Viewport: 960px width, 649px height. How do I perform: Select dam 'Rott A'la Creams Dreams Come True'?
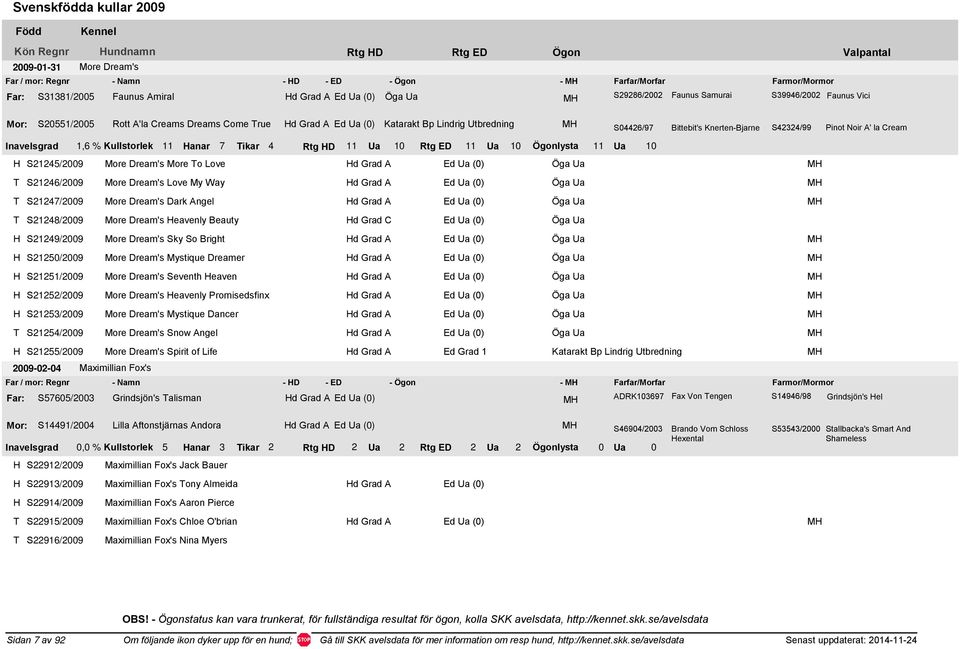click(x=191, y=124)
